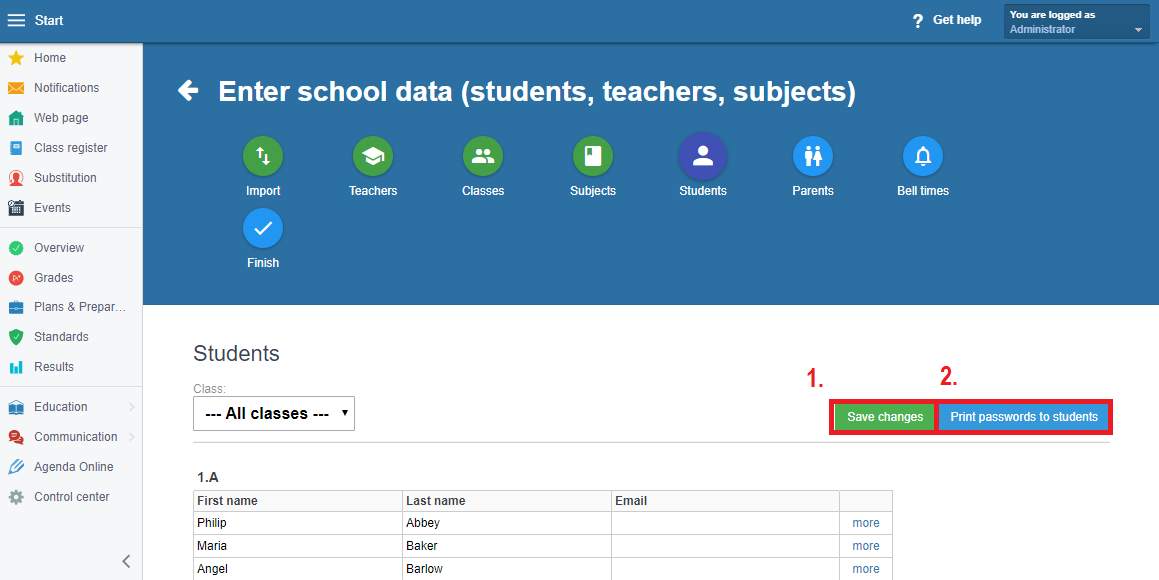Open the Parents step icon
Screen dimensions: 1159x580
point(813,157)
